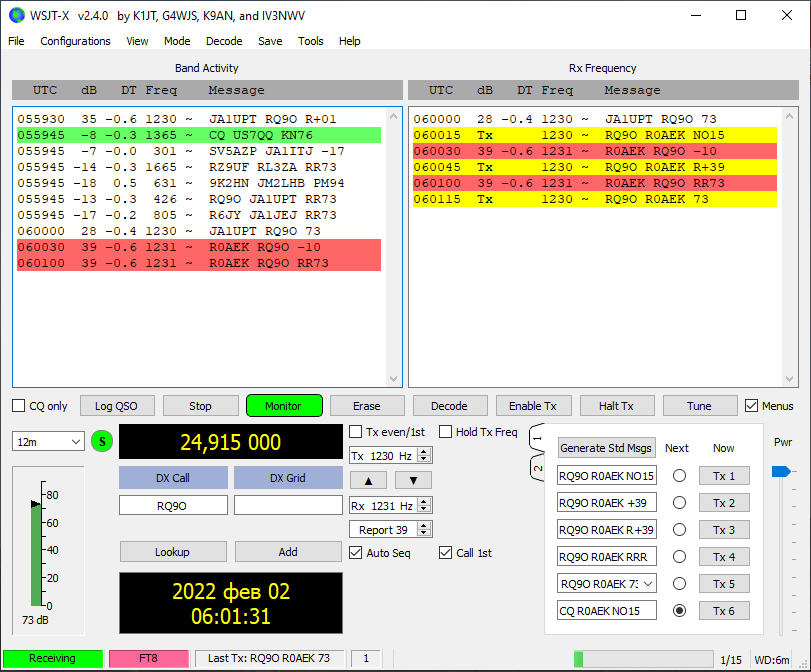Click the 24,915 000 frequency display
This screenshot has width=811, height=672.
(x=231, y=442)
